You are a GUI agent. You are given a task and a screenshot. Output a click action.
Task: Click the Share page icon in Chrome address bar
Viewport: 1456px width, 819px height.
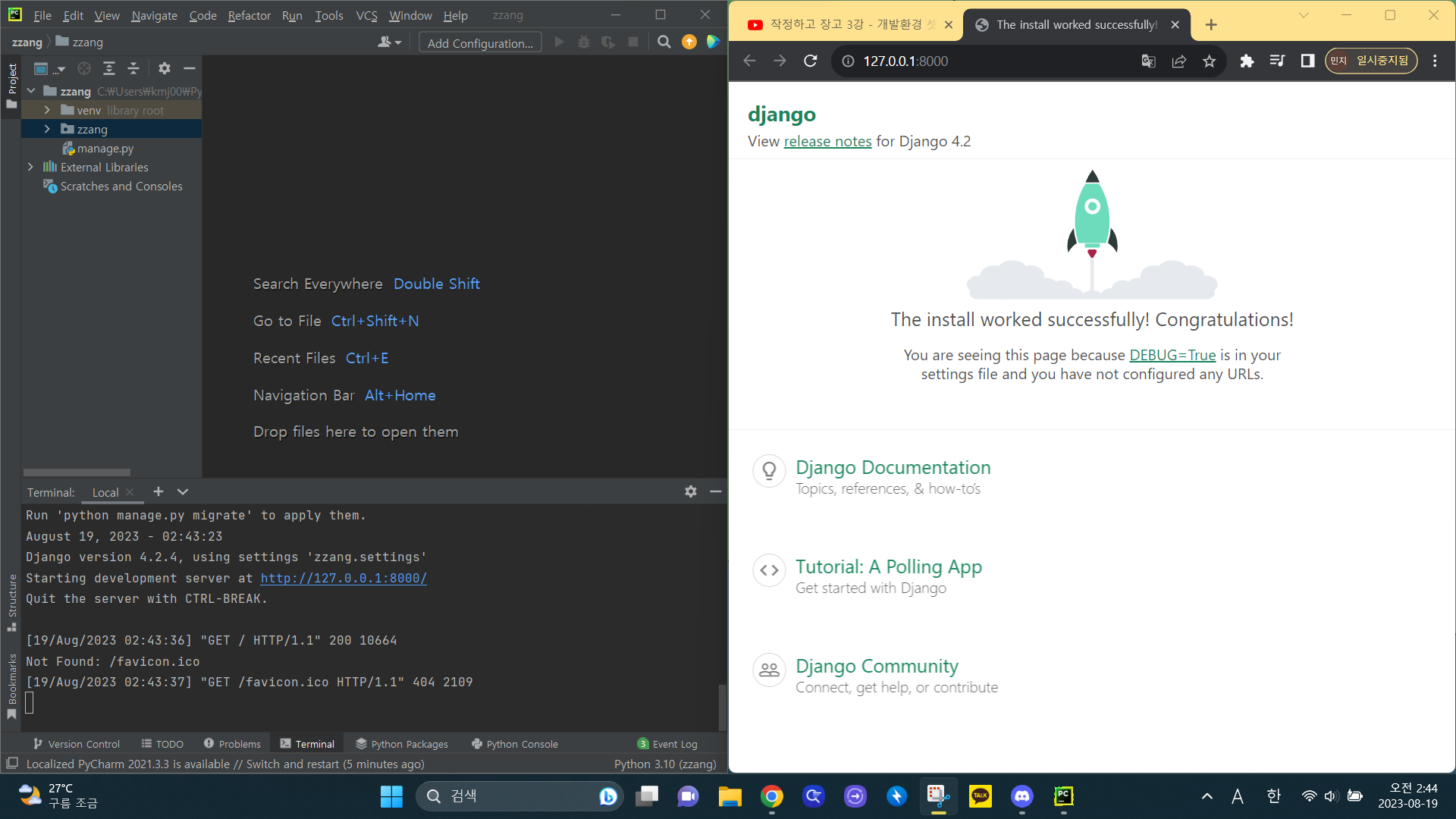coord(1179,61)
